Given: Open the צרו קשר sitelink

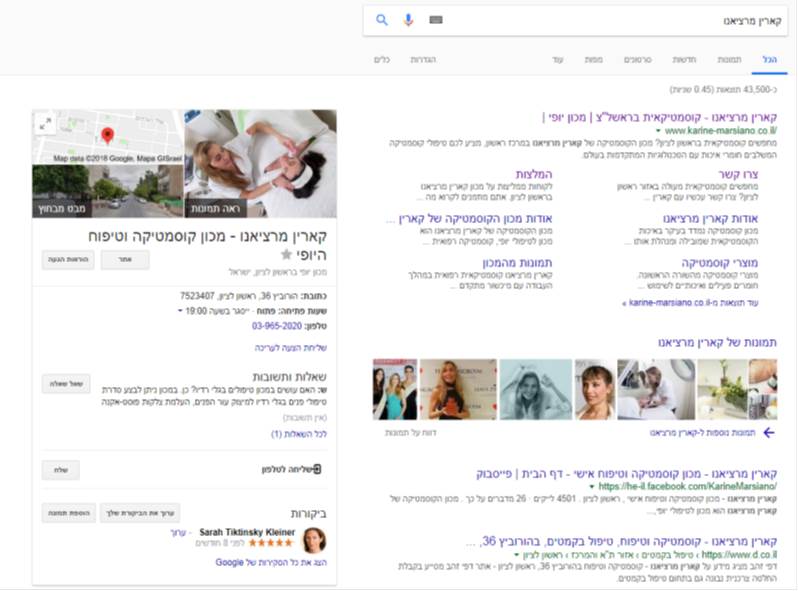Looking at the screenshot, I should (x=738, y=175).
